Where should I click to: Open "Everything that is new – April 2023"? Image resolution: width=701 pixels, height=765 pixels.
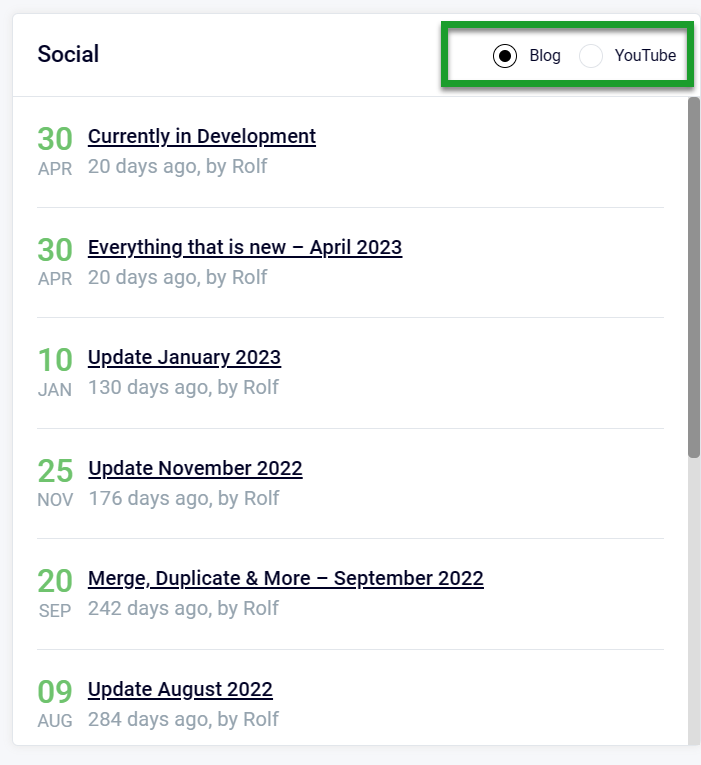point(245,247)
